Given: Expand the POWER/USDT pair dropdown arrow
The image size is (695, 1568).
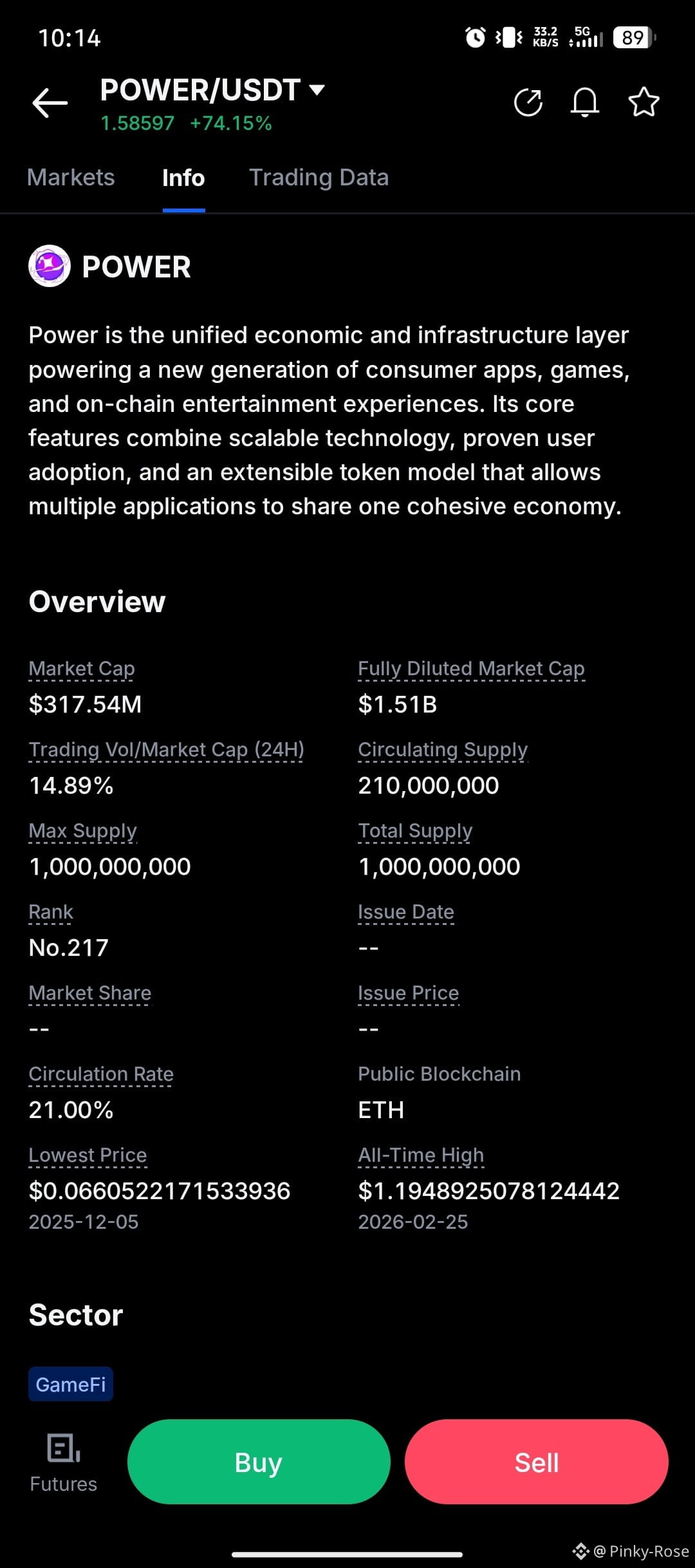Looking at the screenshot, I should click(317, 89).
